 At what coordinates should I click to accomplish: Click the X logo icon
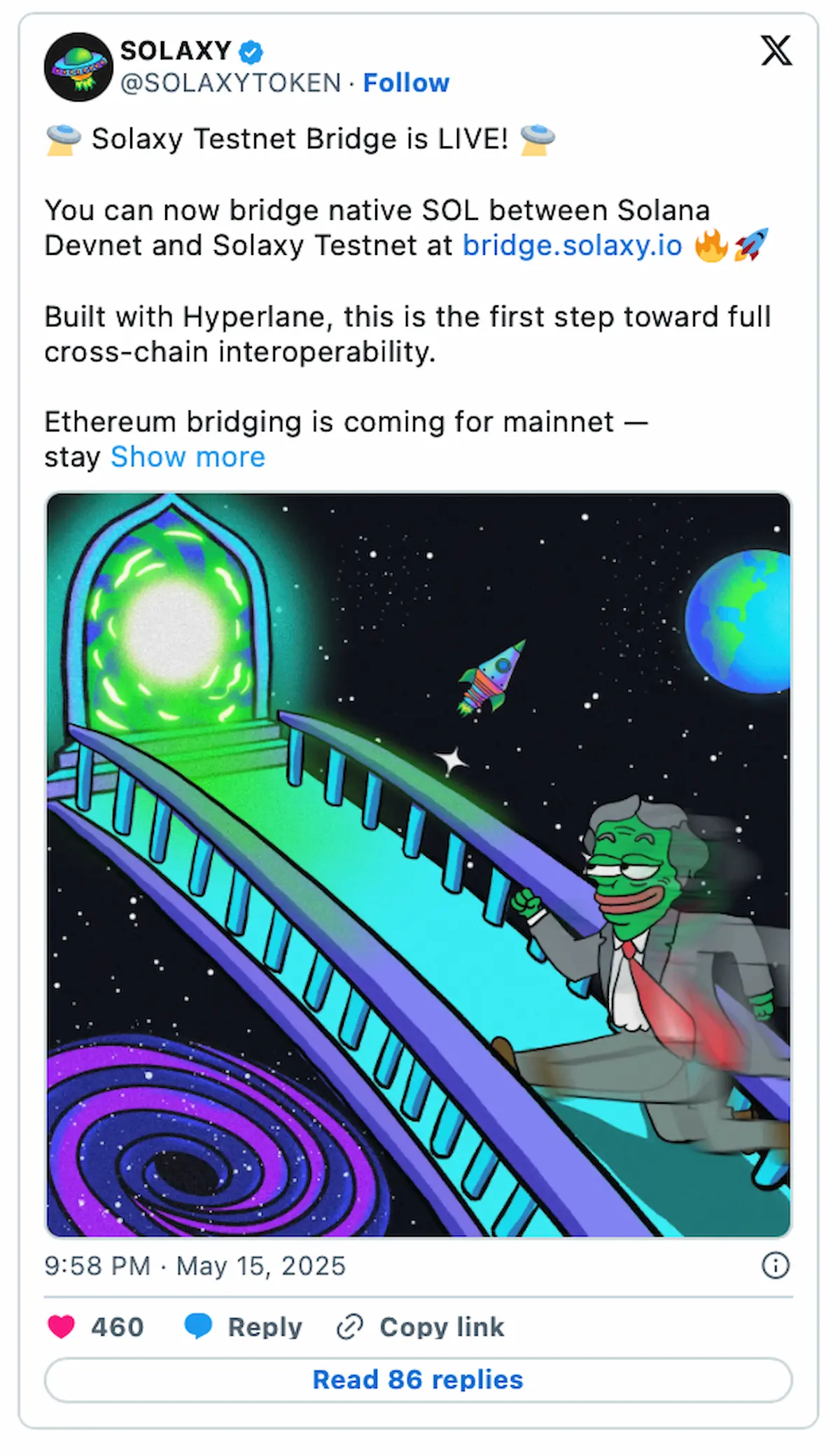click(776, 50)
